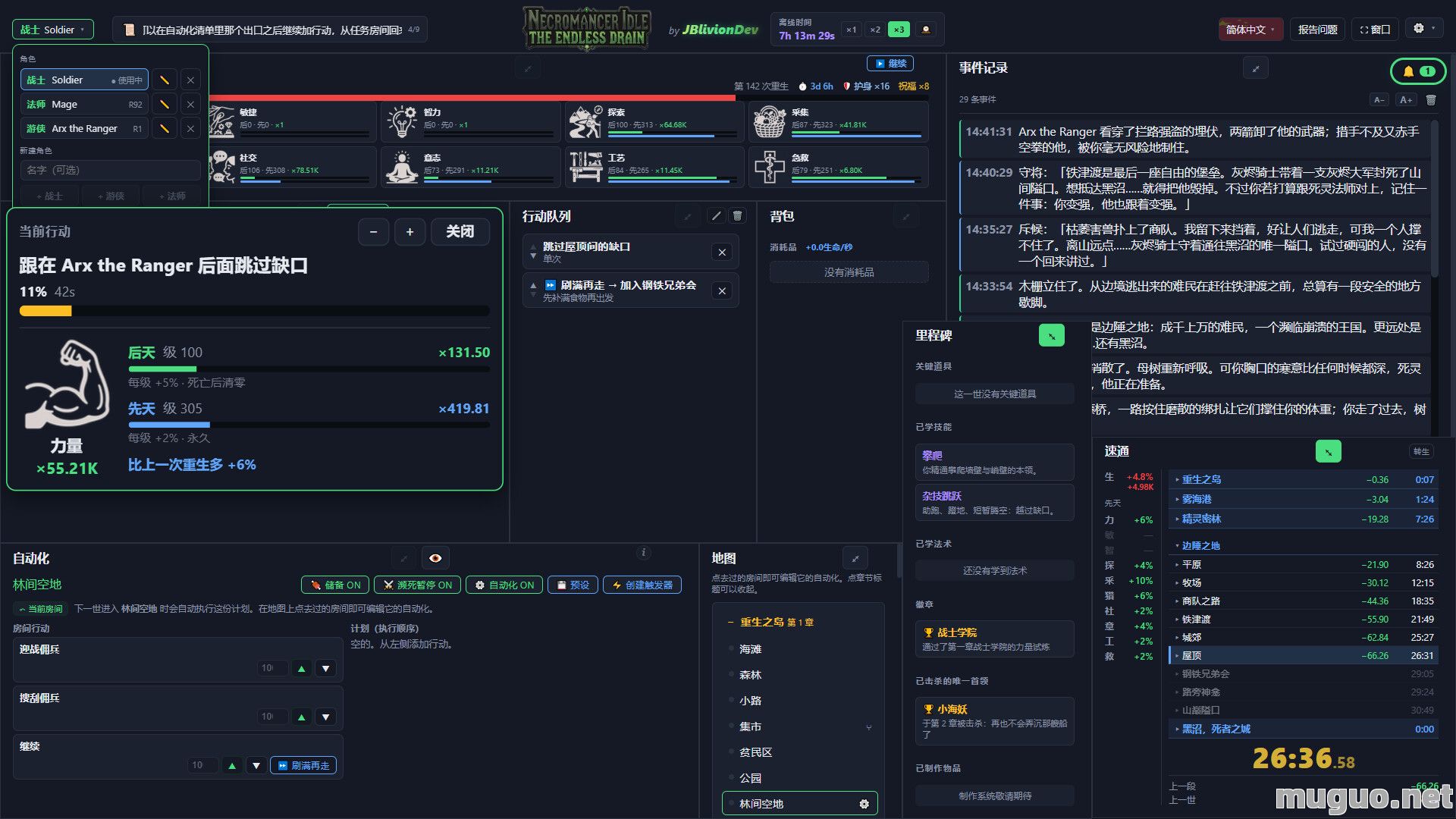Collapse the Milestones panel with green arrow
Image resolution: width=1456 pixels, height=819 pixels.
(1051, 335)
